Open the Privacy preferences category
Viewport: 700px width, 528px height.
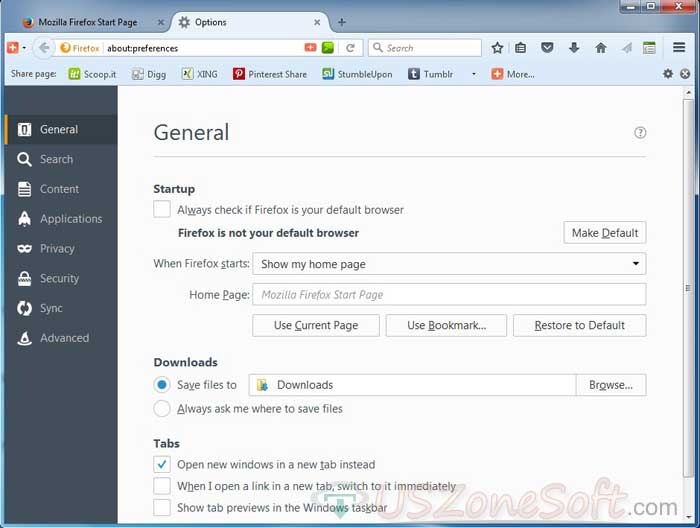[62, 249]
